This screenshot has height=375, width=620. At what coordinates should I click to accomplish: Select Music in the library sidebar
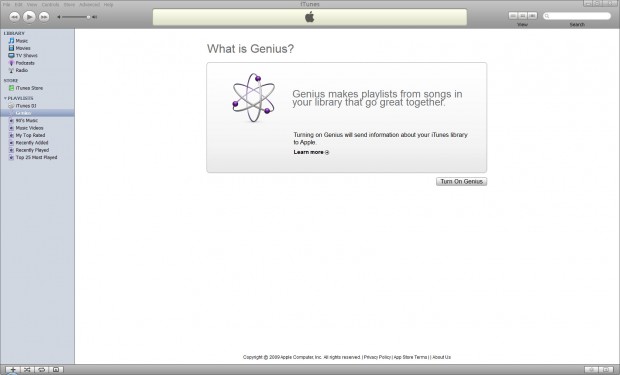tap(22, 41)
